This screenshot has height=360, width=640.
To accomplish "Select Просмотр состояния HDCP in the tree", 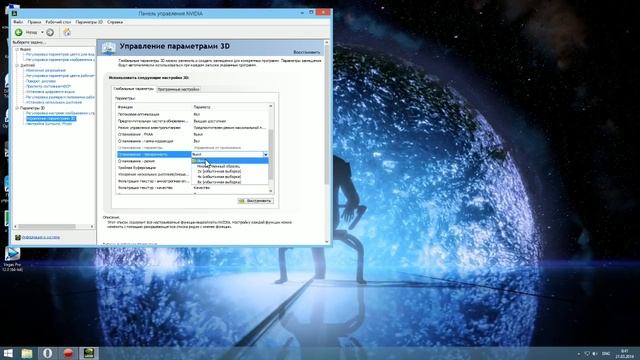I will point(48,86).
